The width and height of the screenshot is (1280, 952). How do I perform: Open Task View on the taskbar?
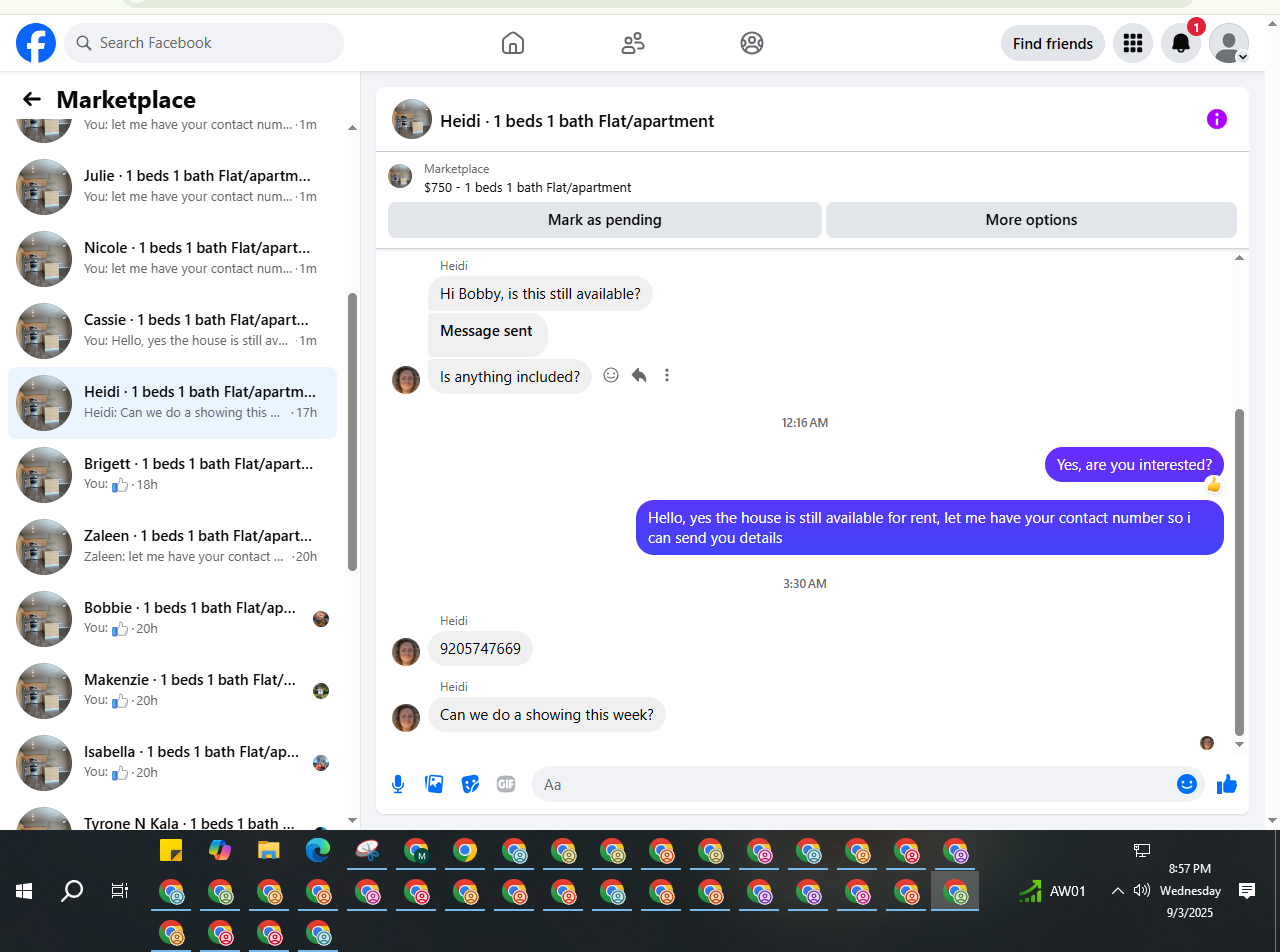pos(120,891)
